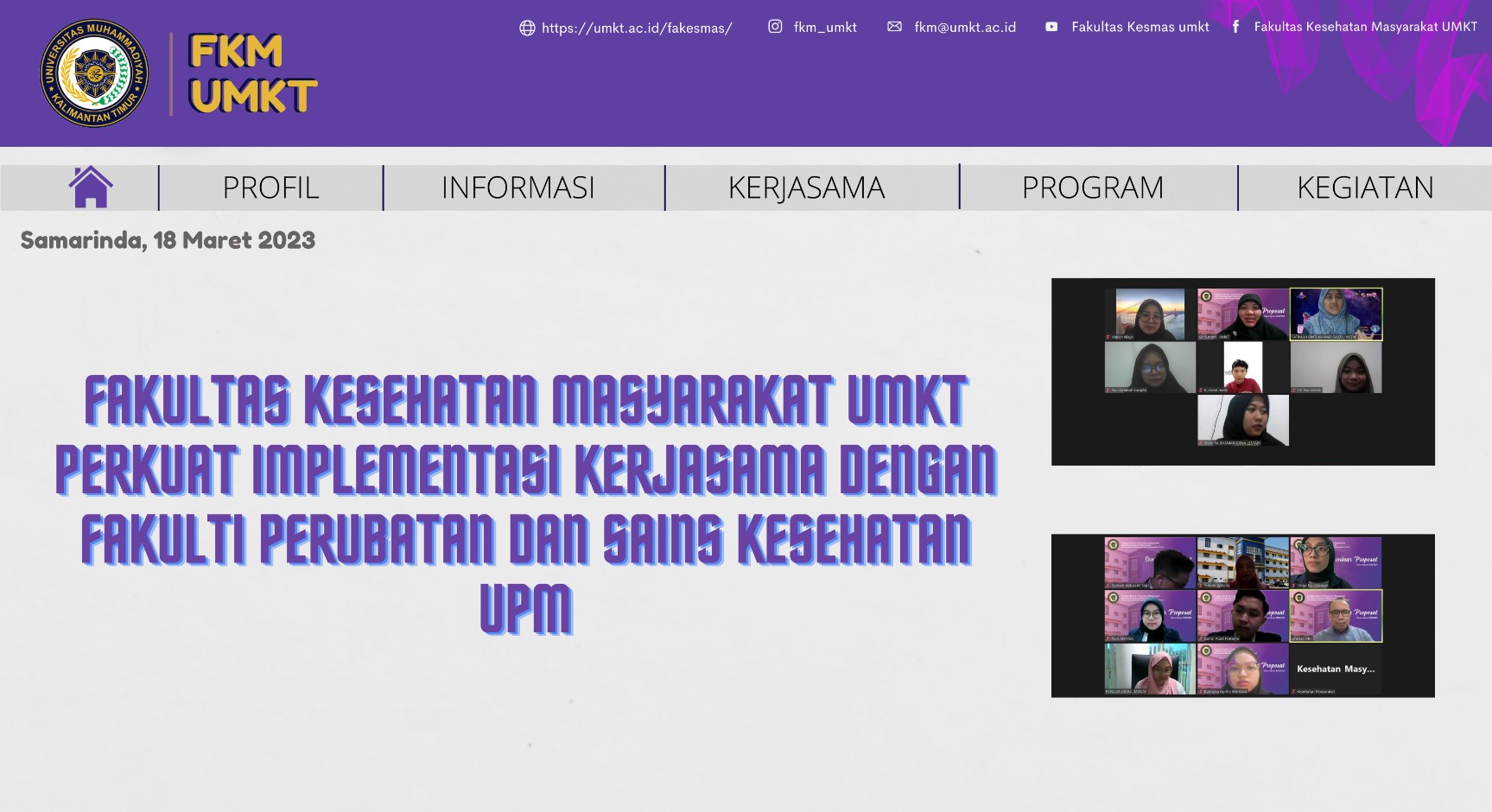
Task: Open the Fakultas Kesmas umkt YouTube link
Action: (x=1140, y=27)
